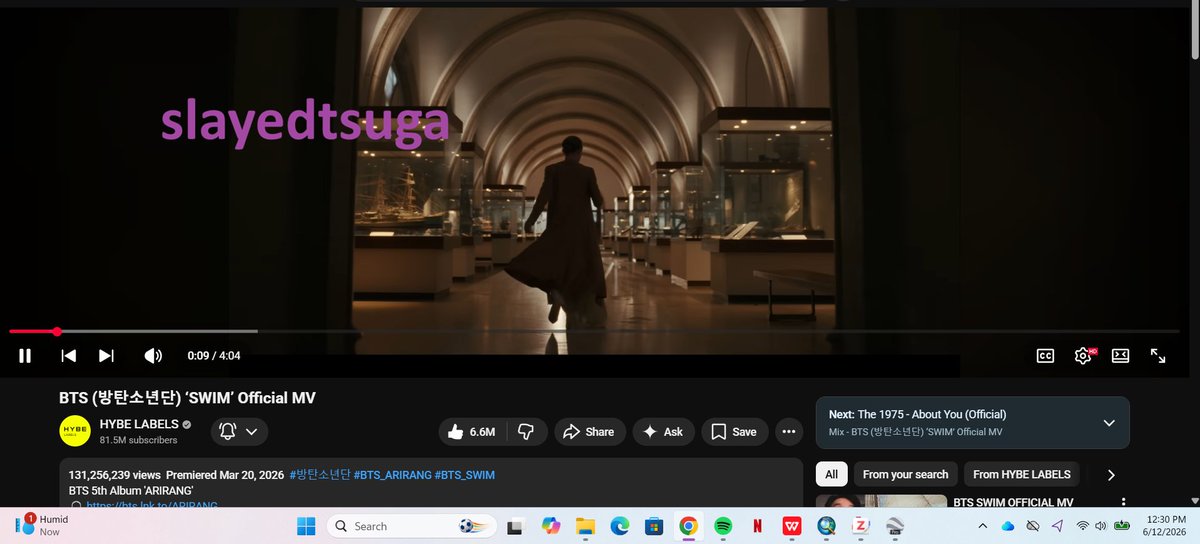Open the Ask AI button
This screenshot has width=1200, height=544.
[663, 431]
